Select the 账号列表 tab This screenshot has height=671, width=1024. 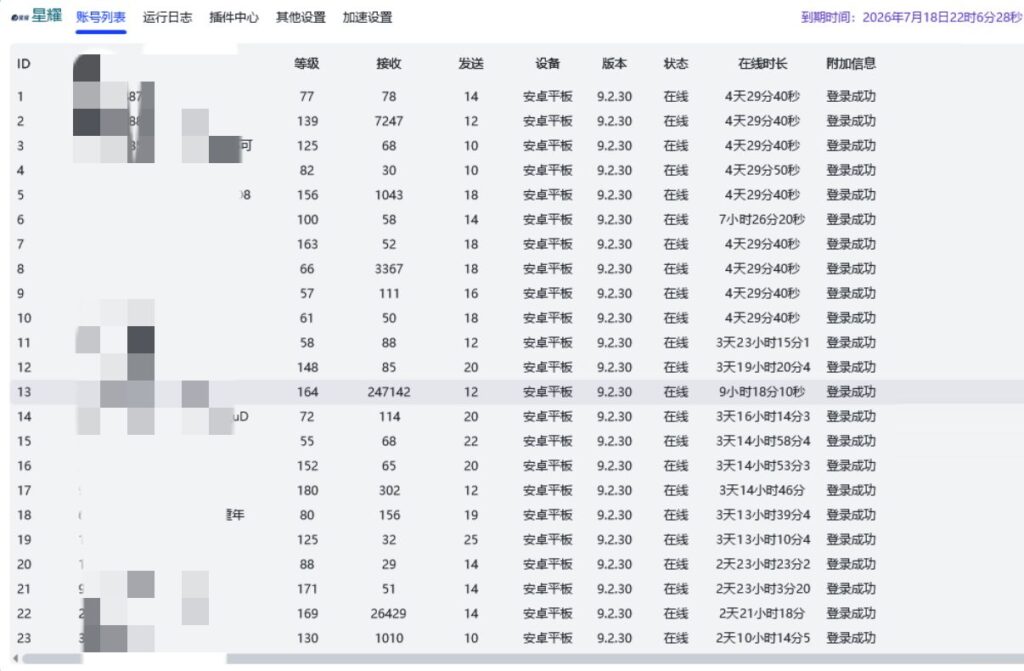pos(100,17)
